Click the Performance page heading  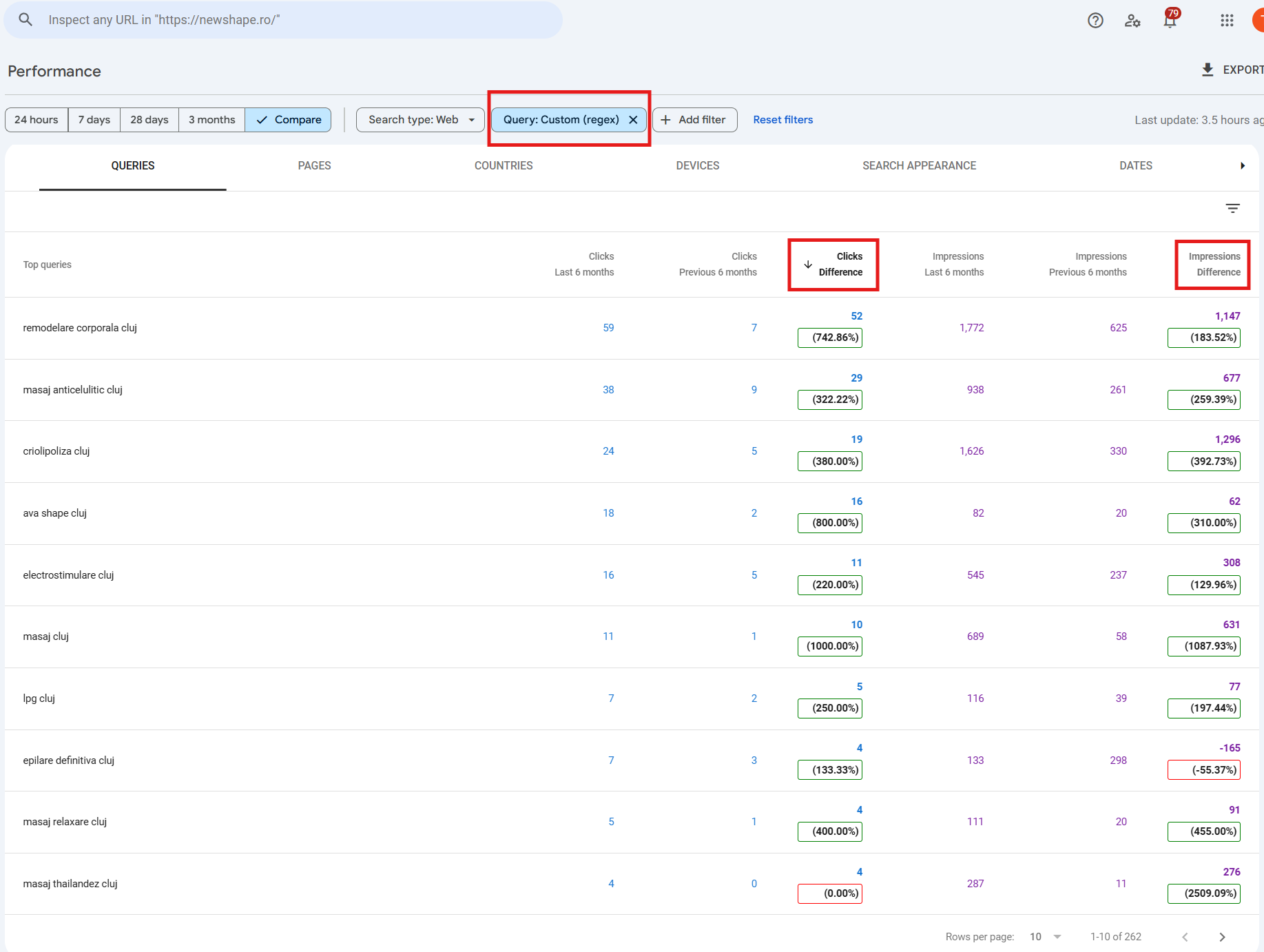point(54,71)
